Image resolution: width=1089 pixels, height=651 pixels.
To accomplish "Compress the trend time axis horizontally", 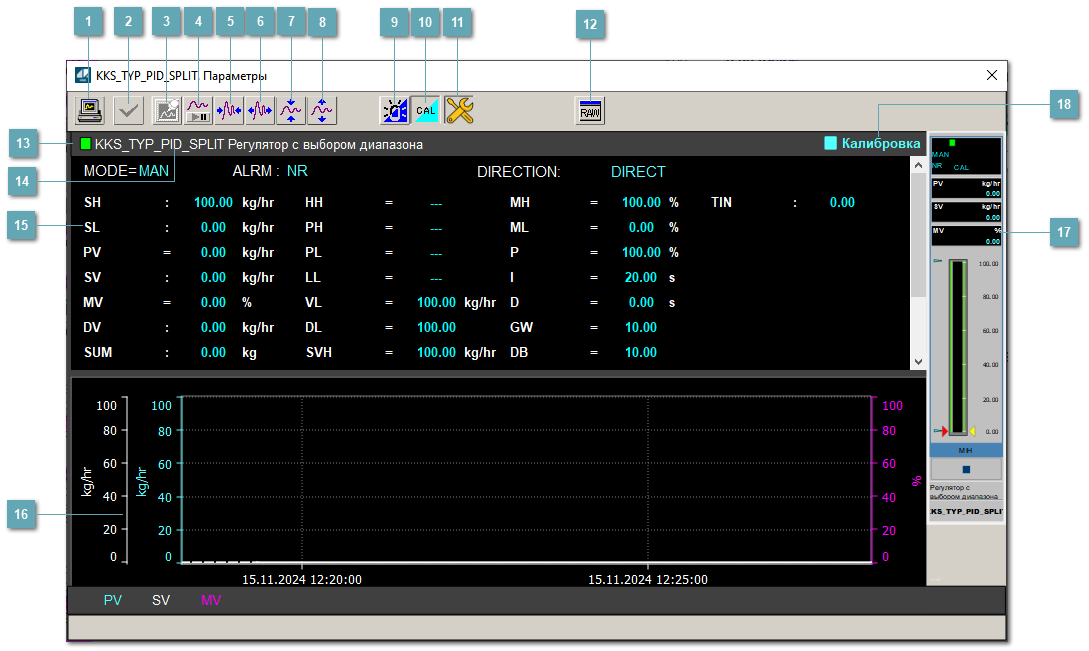I will click(229, 110).
